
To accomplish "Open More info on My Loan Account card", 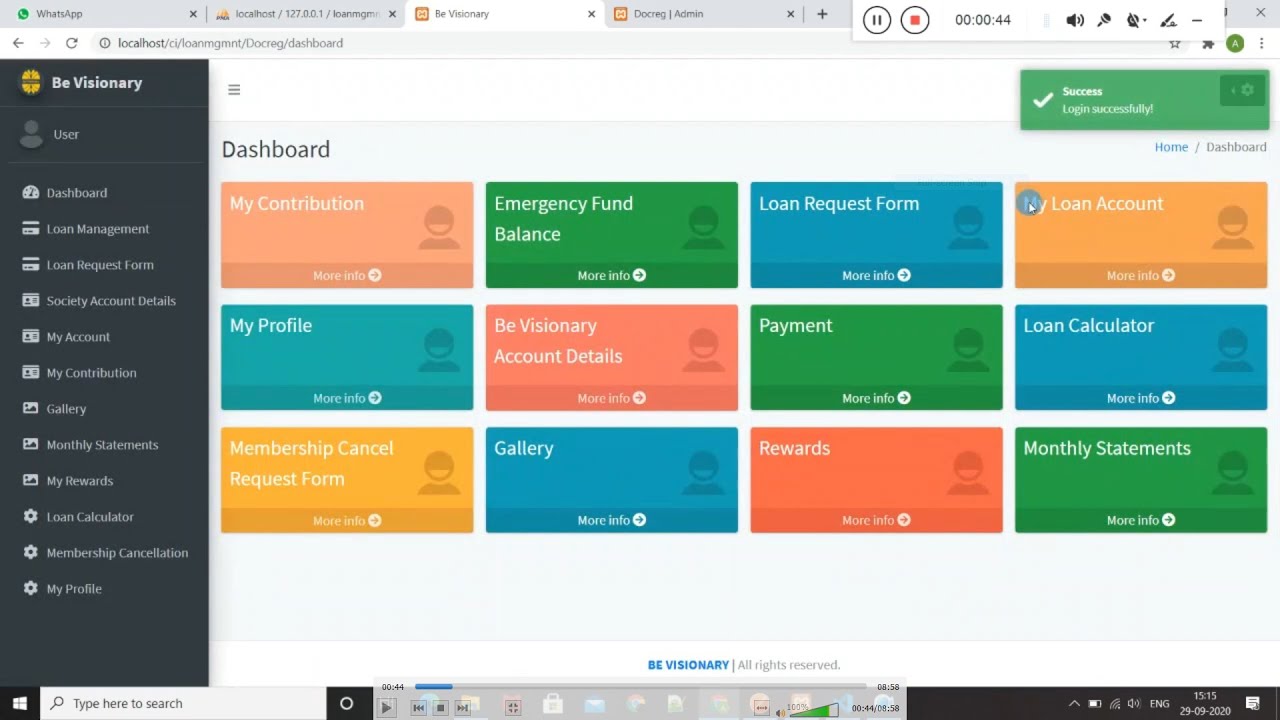I will [1141, 275].
